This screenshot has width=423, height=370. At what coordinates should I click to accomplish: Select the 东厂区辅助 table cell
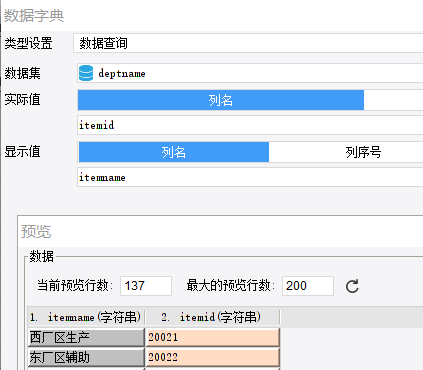tap(86, 357)
